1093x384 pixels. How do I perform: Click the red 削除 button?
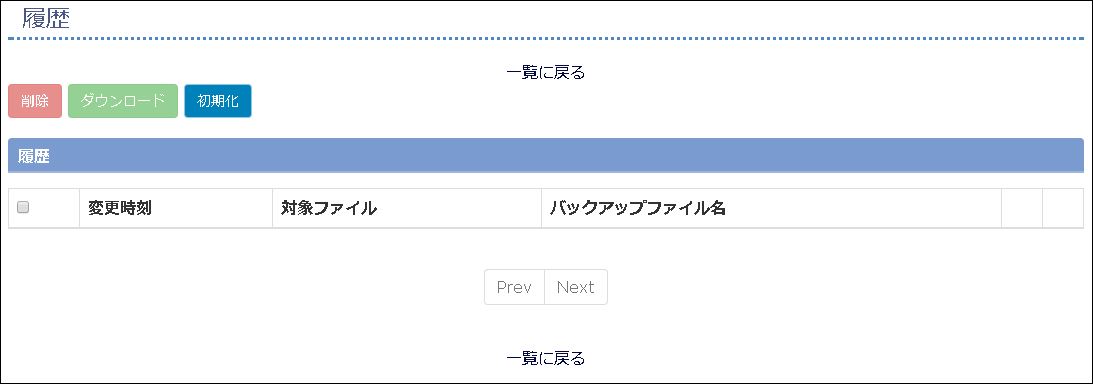click(x=35, y=101)
